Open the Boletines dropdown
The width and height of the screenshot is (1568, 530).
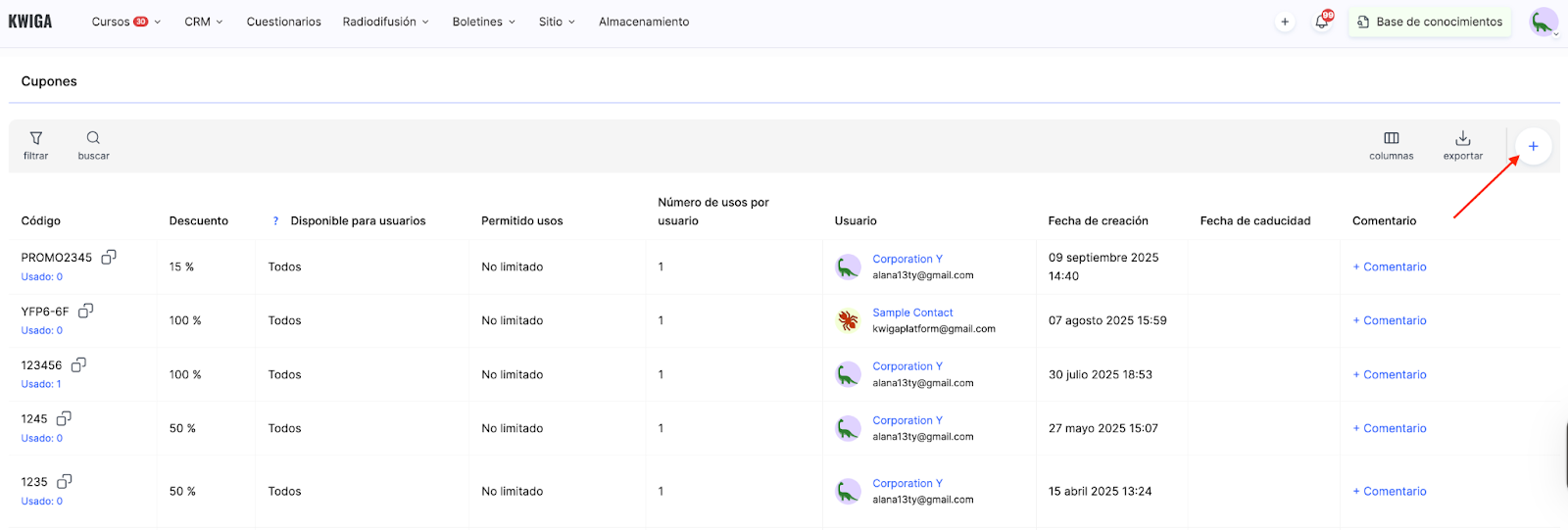[x=483, y=22]
